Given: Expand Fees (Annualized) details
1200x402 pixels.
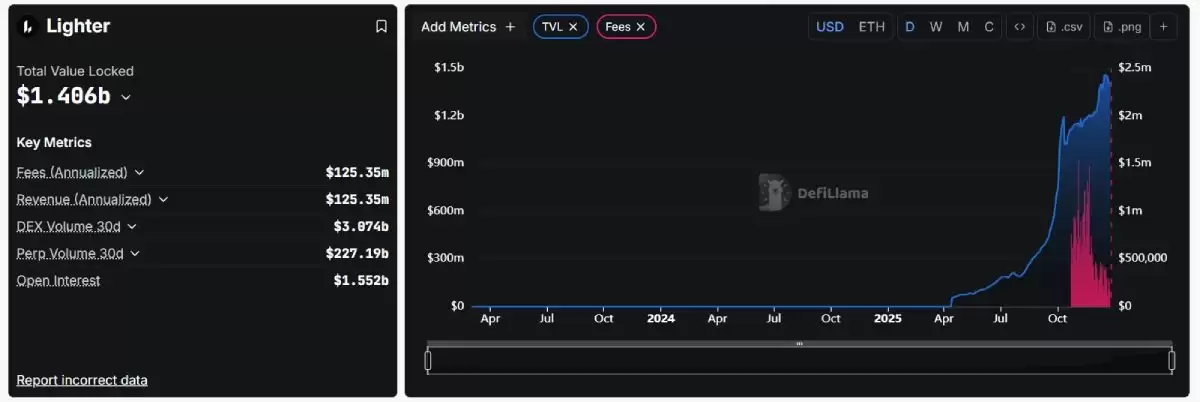Looking at the screenshot, I should (x=139, y=172).
